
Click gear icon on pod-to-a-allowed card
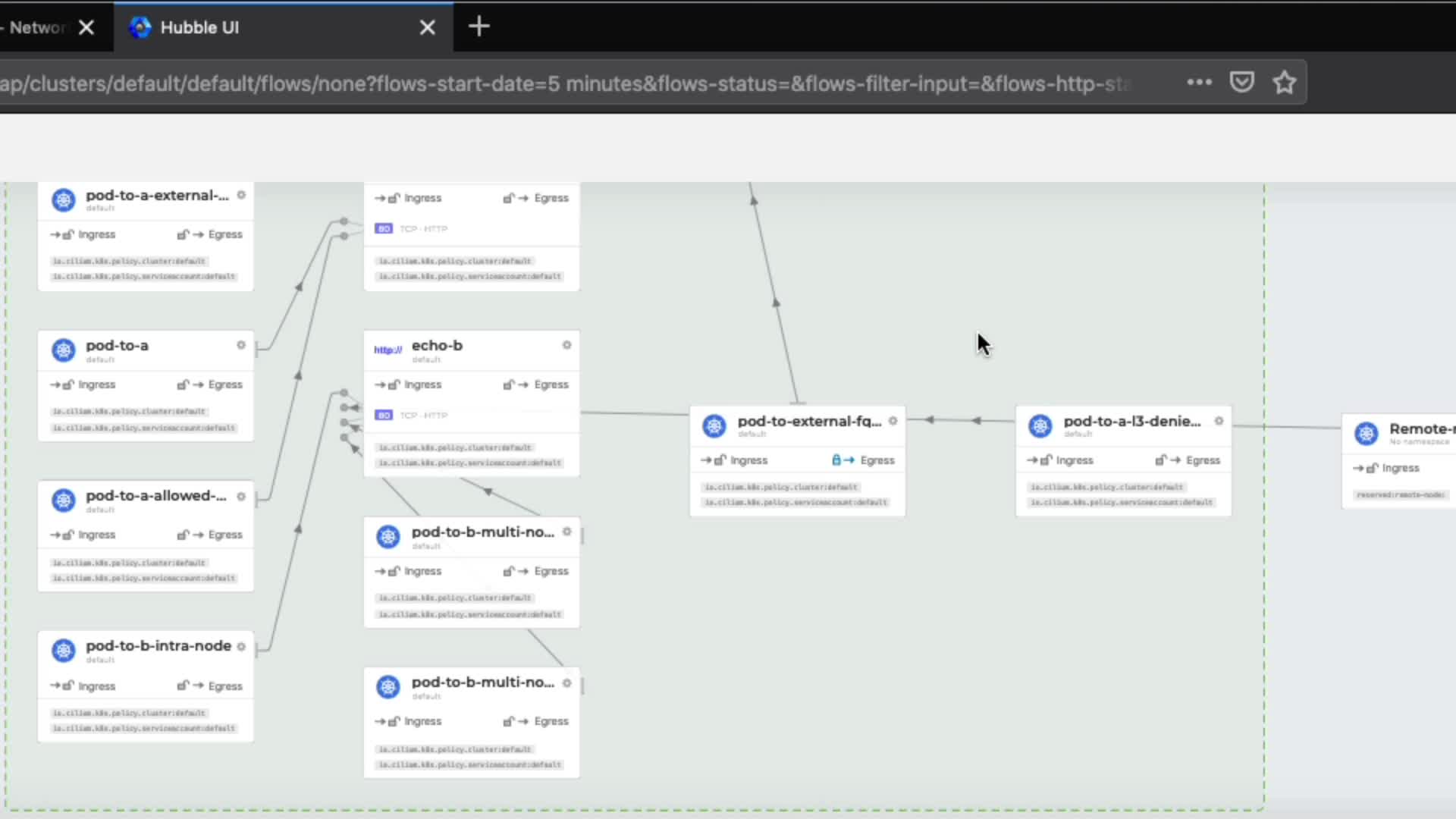[241, 496]
